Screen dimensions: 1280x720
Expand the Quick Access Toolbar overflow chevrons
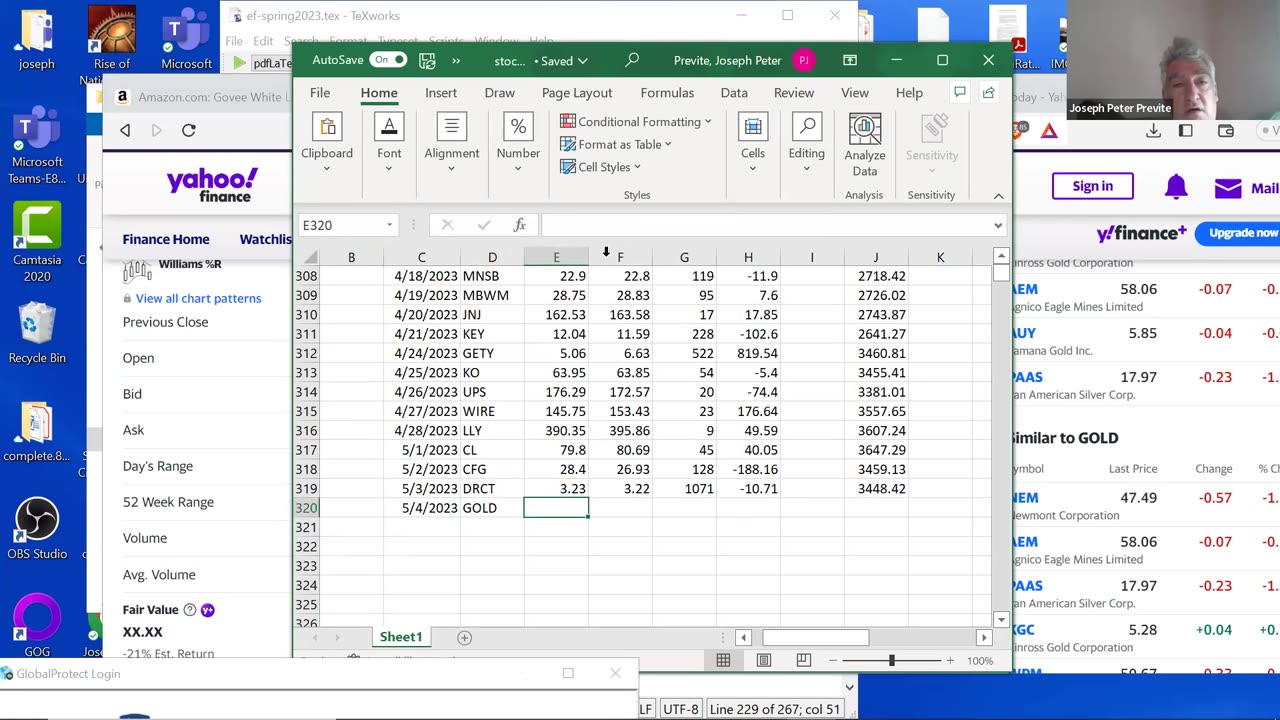(x=456, y=60)
